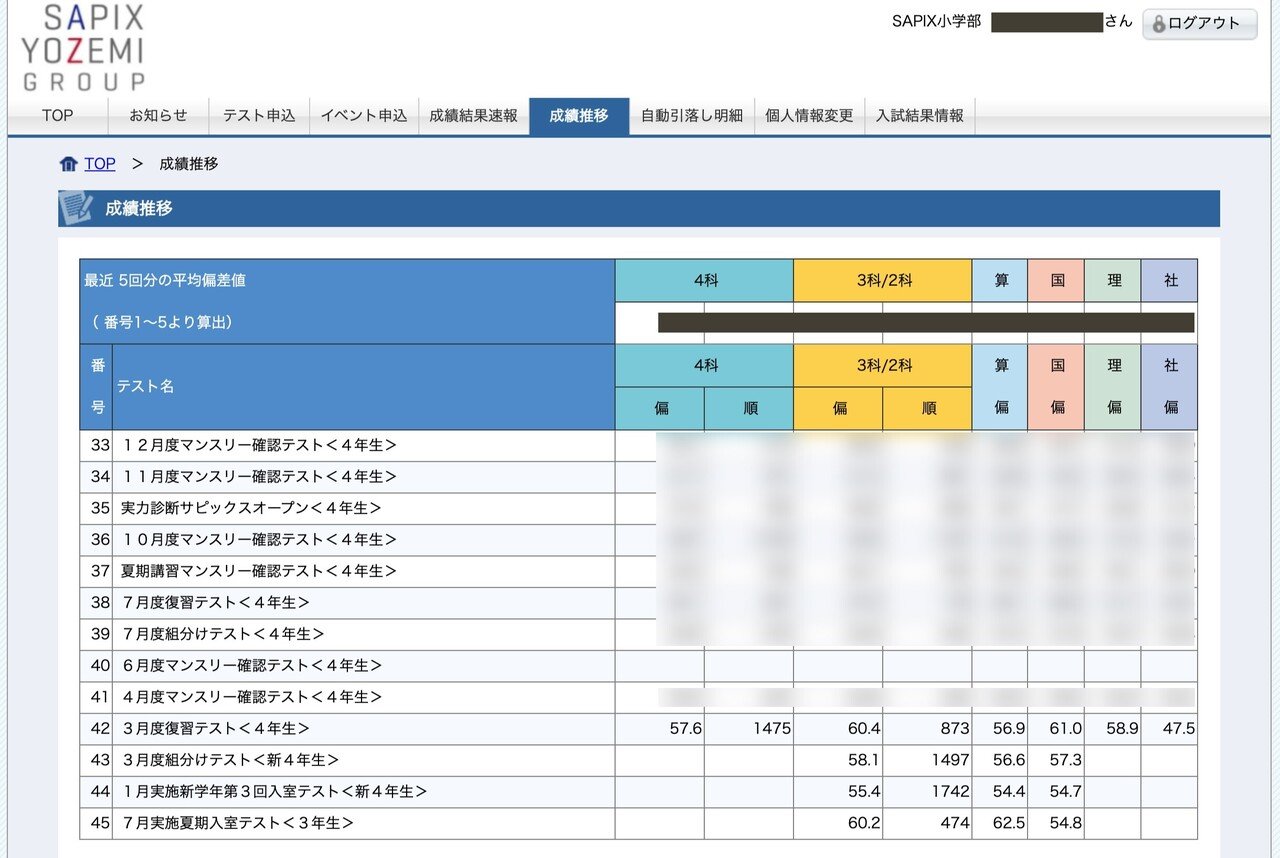Click the yellow 3科/2科 column header
This screenshot has width=1280, height=858.
(x=883, y=366)
